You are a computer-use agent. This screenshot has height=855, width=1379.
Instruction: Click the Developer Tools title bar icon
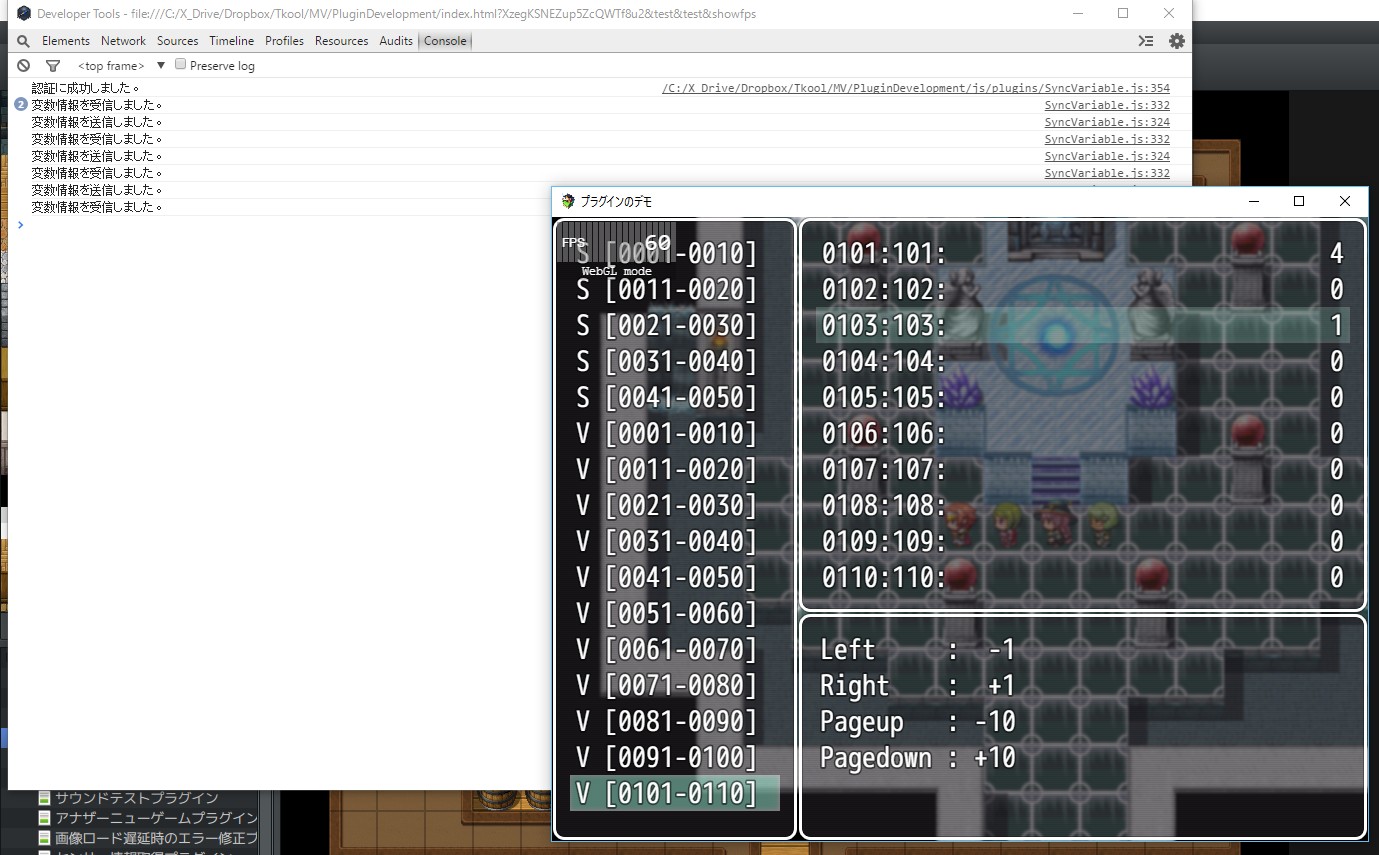24,13
